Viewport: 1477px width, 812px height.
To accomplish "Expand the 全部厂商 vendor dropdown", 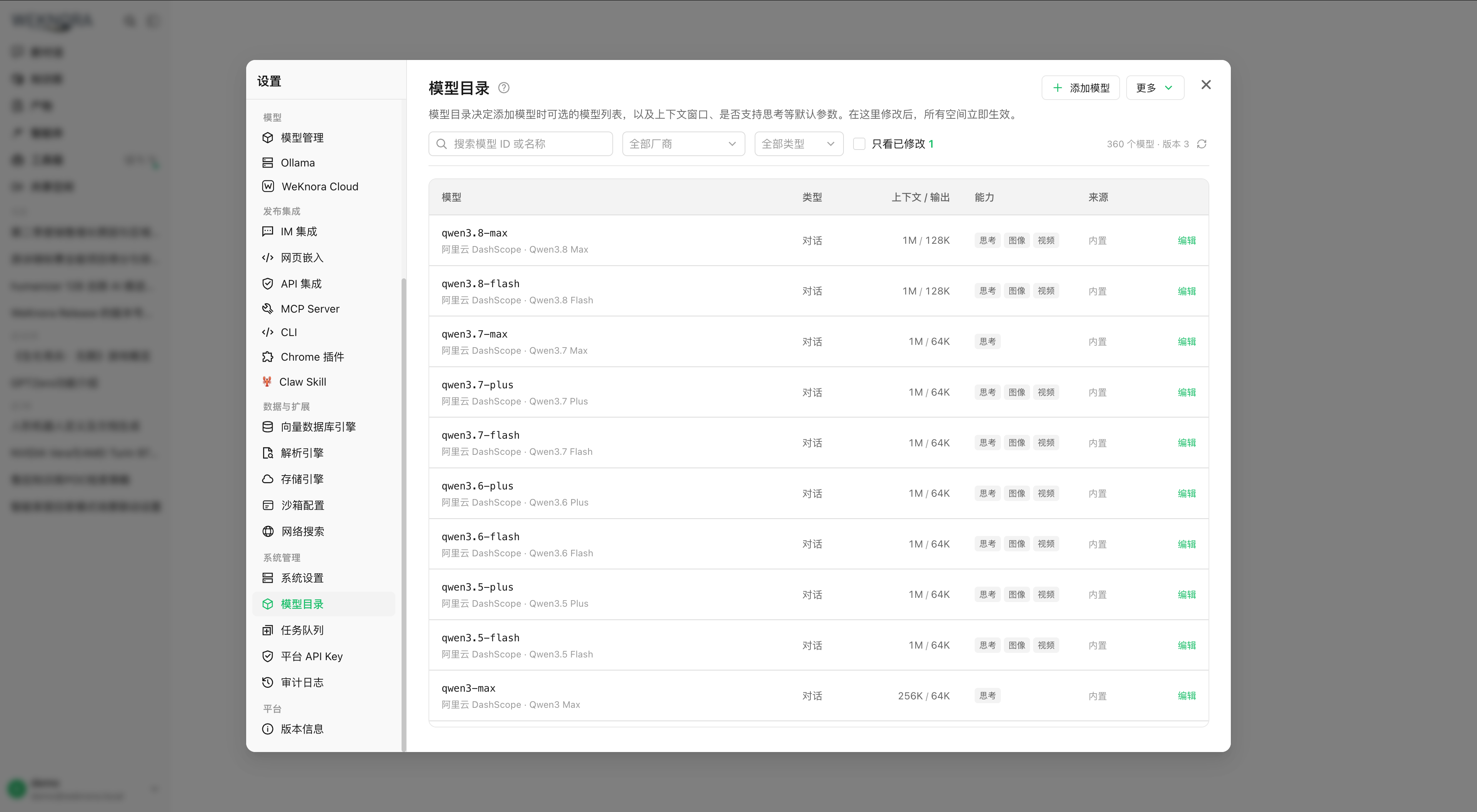I will tap(683, 144).
